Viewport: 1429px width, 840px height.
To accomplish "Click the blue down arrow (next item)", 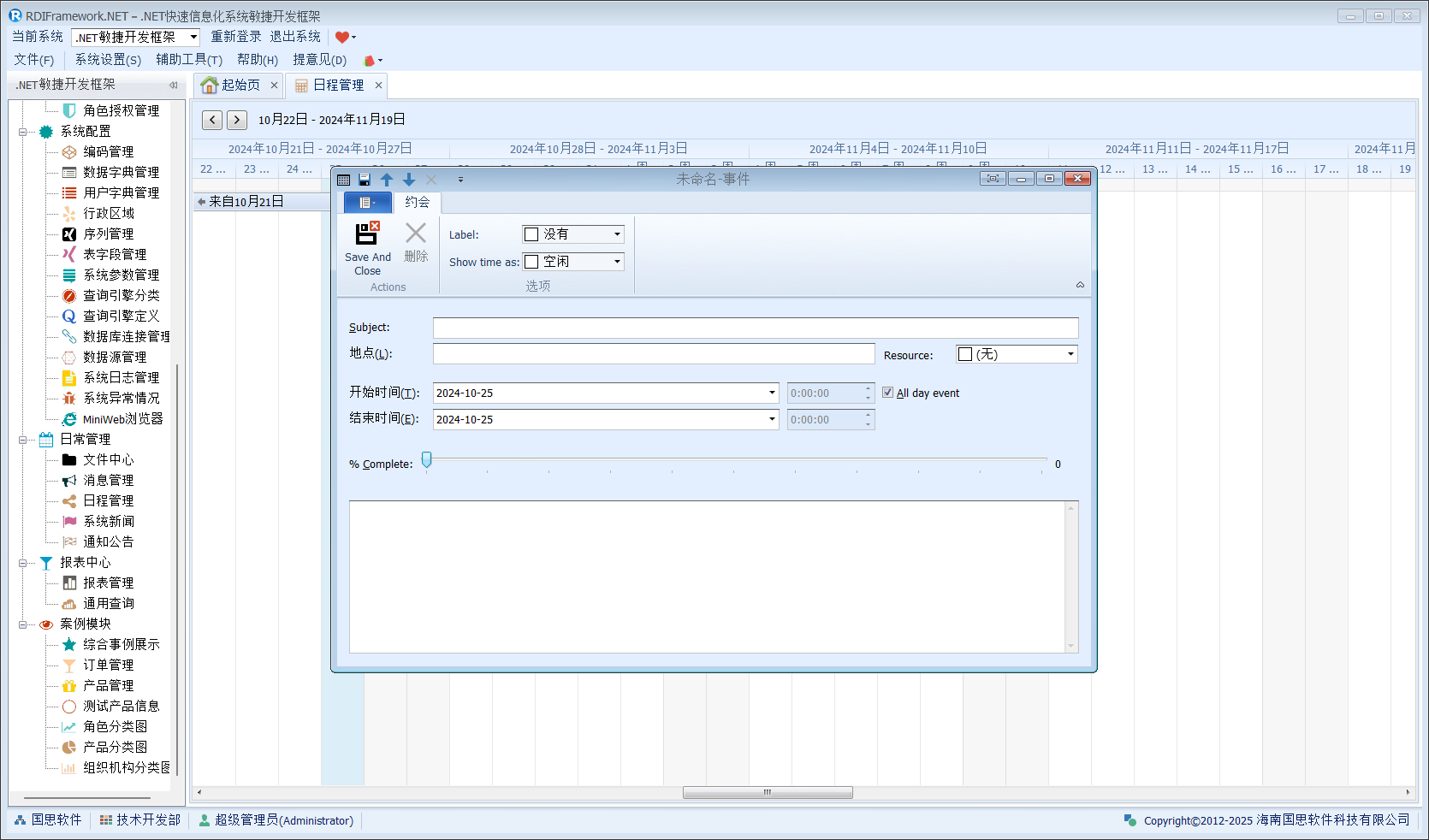I will point(409,180).
